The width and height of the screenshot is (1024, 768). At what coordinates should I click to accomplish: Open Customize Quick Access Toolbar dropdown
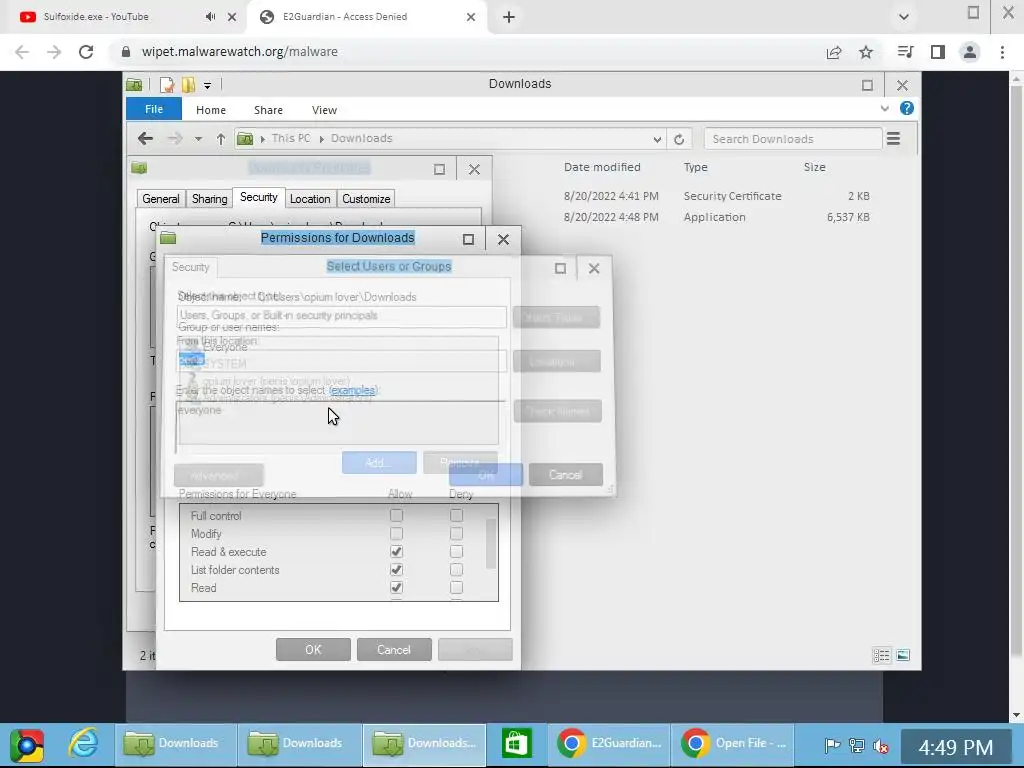pyautogui.click(x=207, y=85)
